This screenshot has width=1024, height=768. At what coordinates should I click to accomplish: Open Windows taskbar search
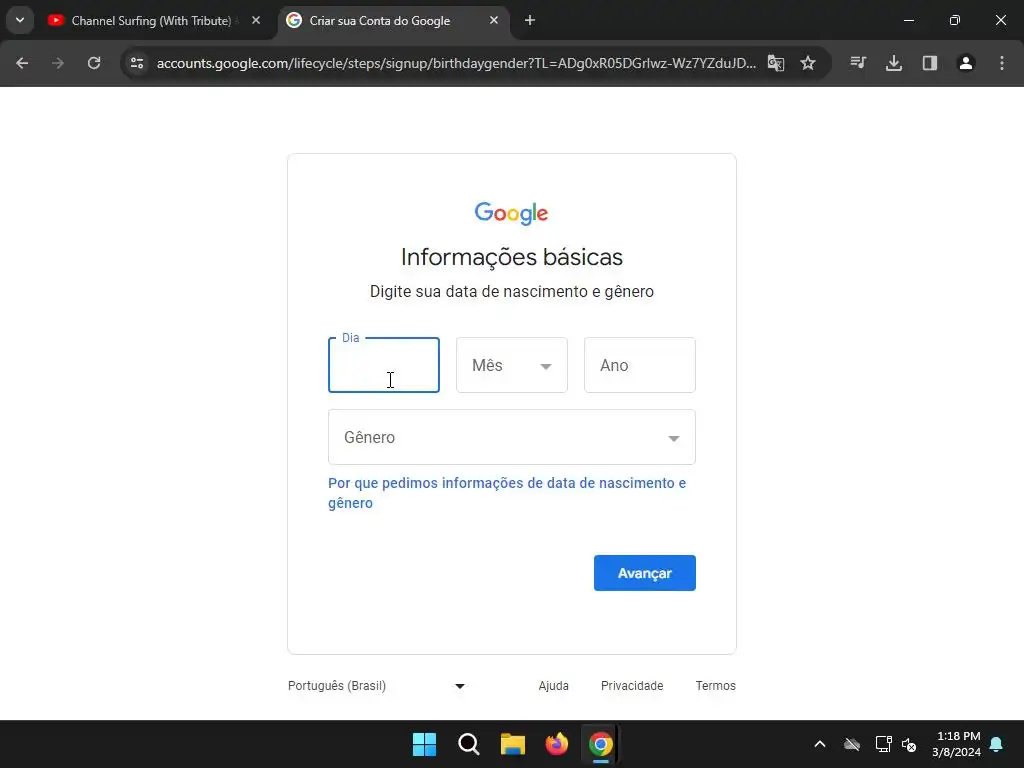pos(469,744)
